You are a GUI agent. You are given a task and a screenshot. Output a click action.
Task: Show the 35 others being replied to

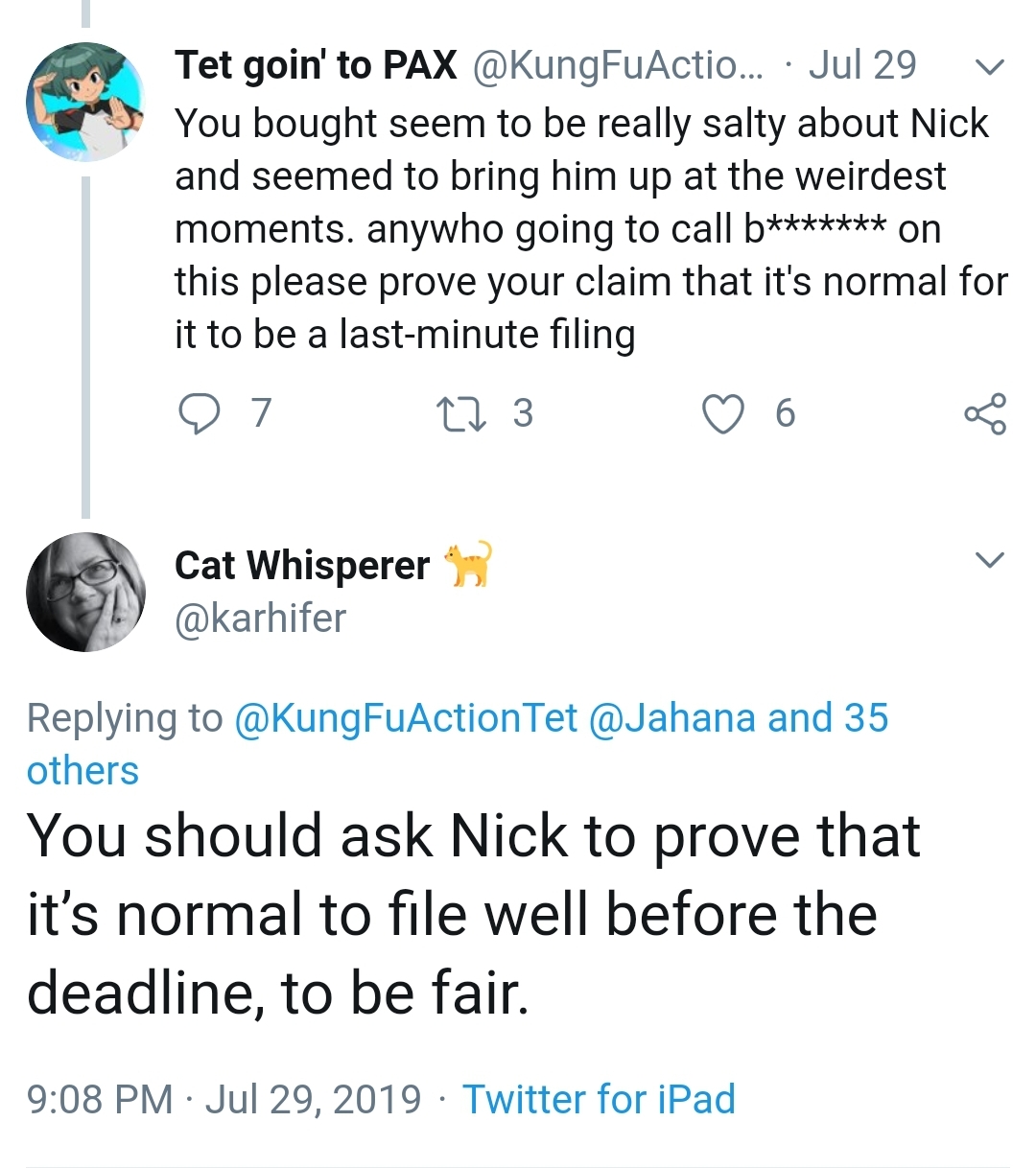tap(458, 744)
